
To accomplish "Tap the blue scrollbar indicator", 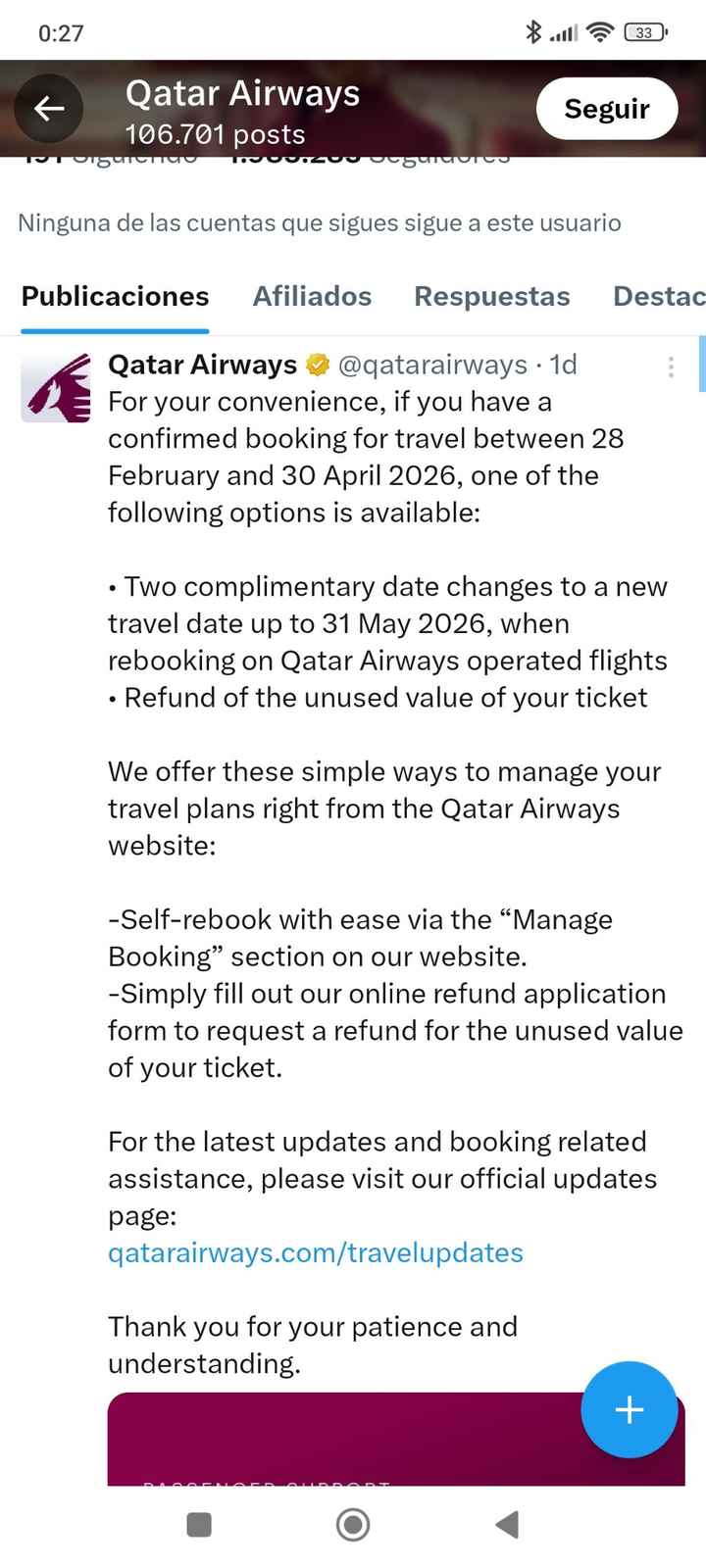I will (701, 365).
